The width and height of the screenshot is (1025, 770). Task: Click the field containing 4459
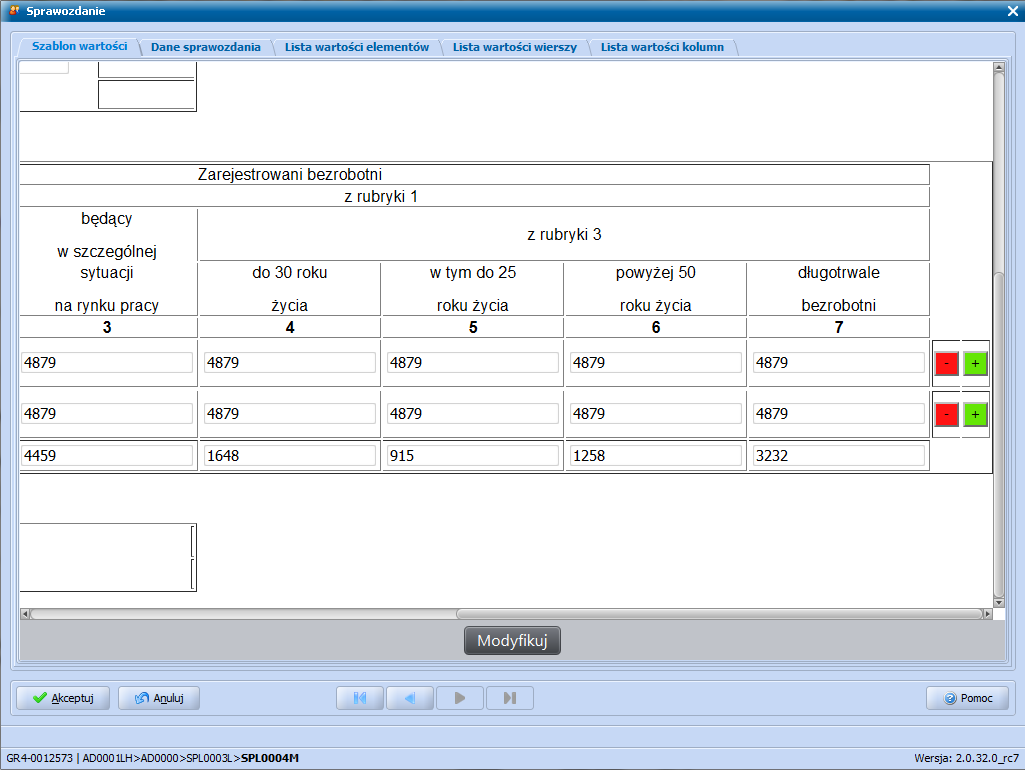[107, 456]
